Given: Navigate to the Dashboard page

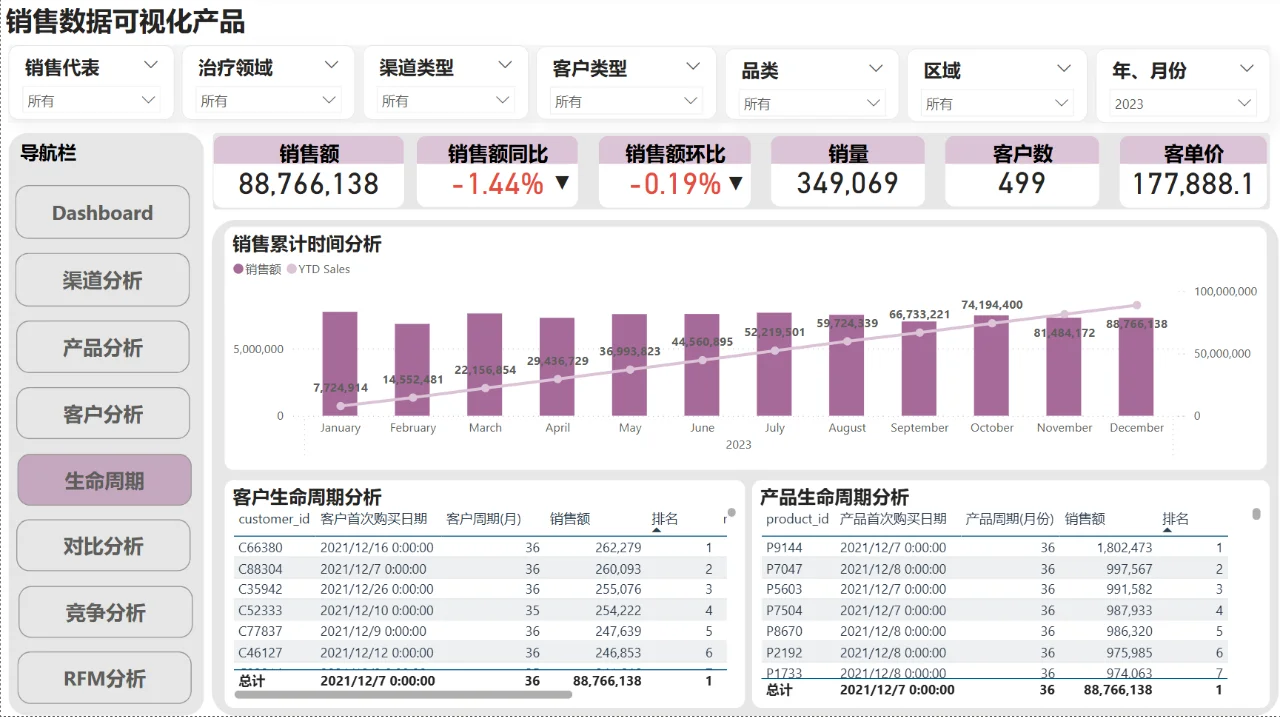Looking at the screenshot, I should 102,212.
